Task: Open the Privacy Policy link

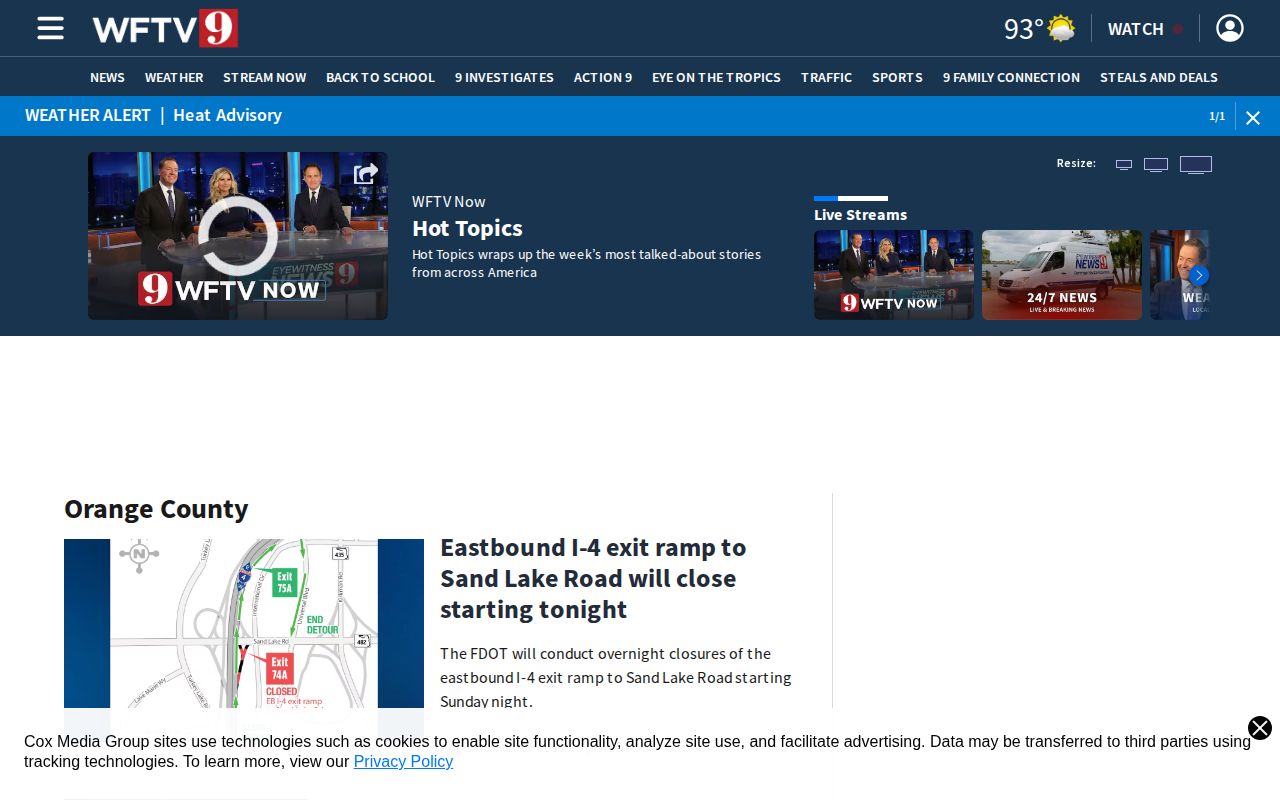Action: 403,761
